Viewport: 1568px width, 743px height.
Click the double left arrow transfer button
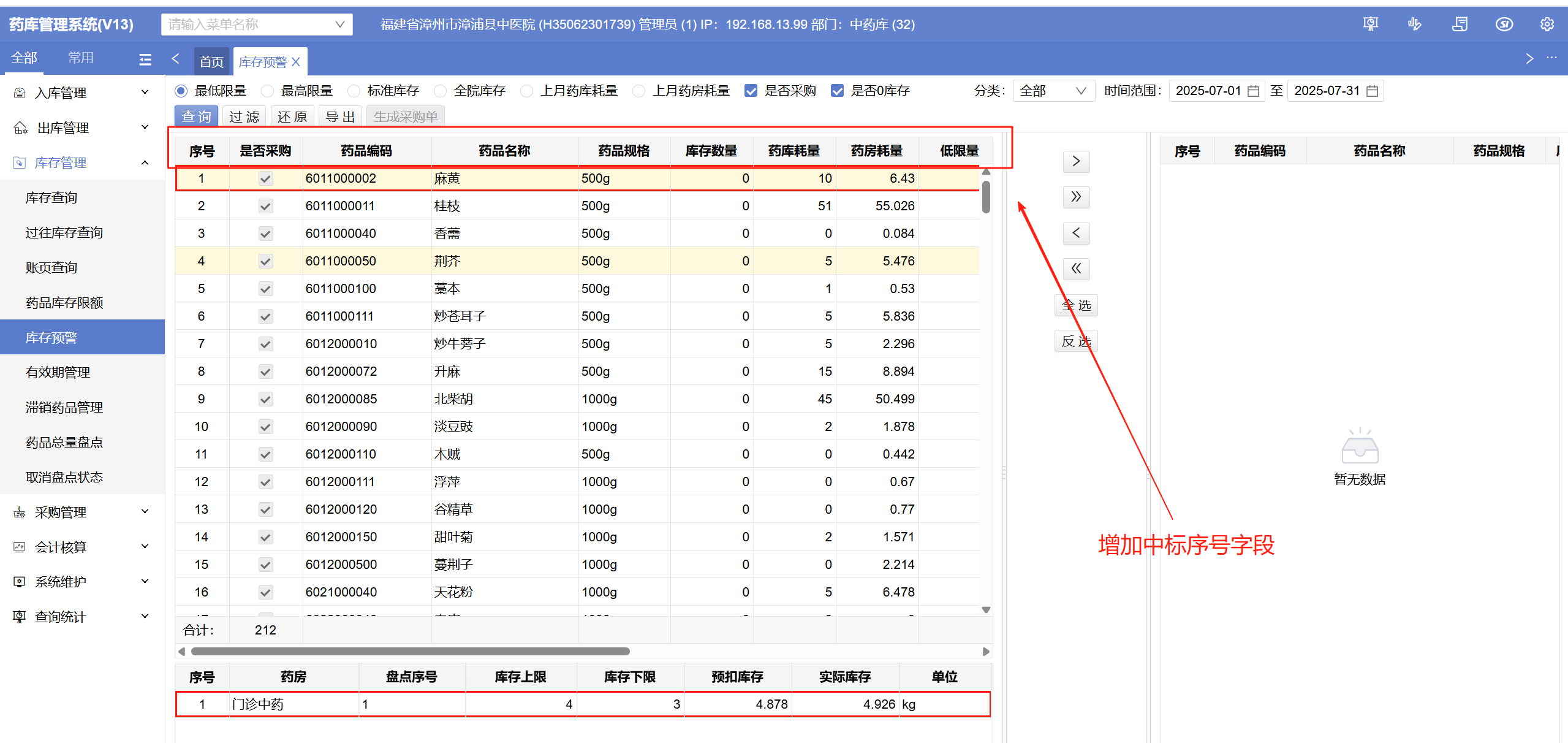click(1076, 269)
